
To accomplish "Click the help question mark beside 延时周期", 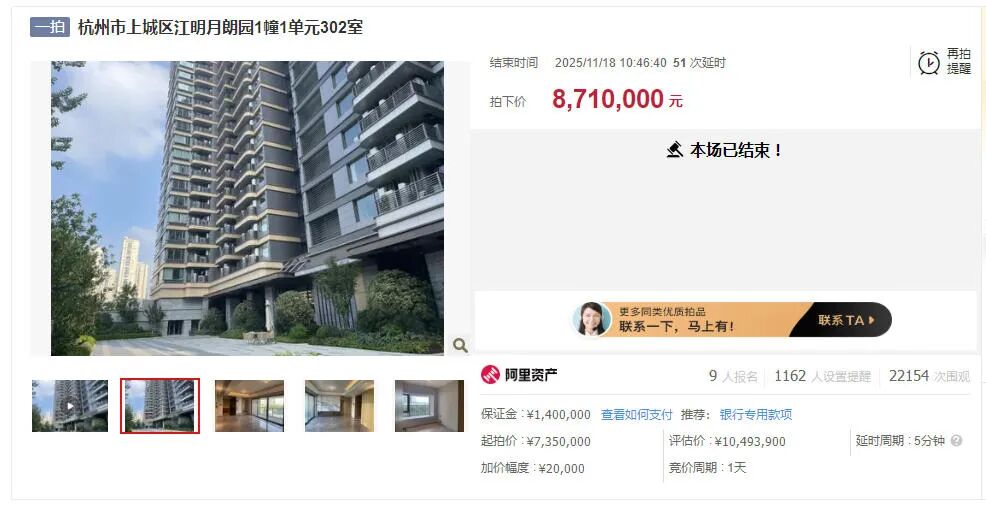I will point(956,440).
